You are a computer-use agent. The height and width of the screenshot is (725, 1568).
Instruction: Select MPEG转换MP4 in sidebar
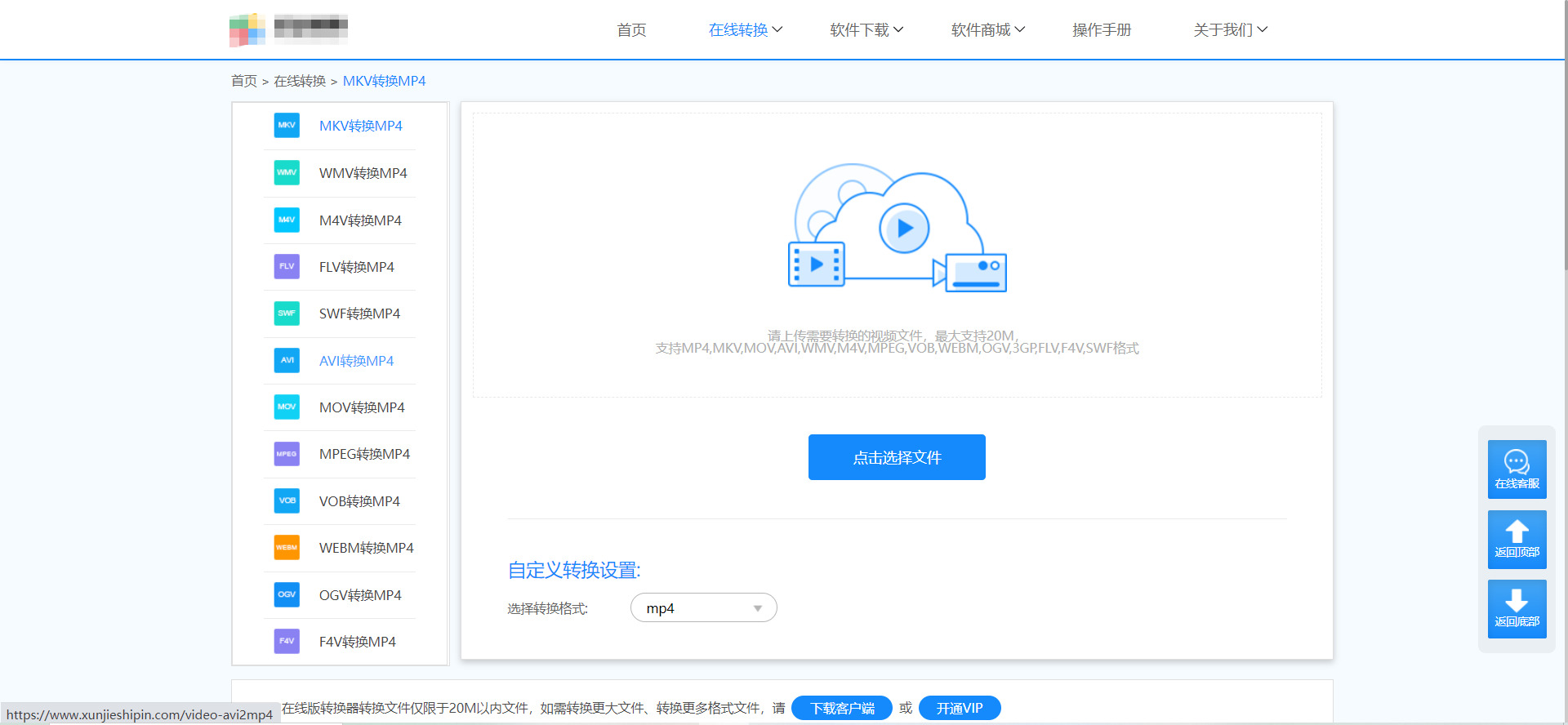[x=364, y=454]
